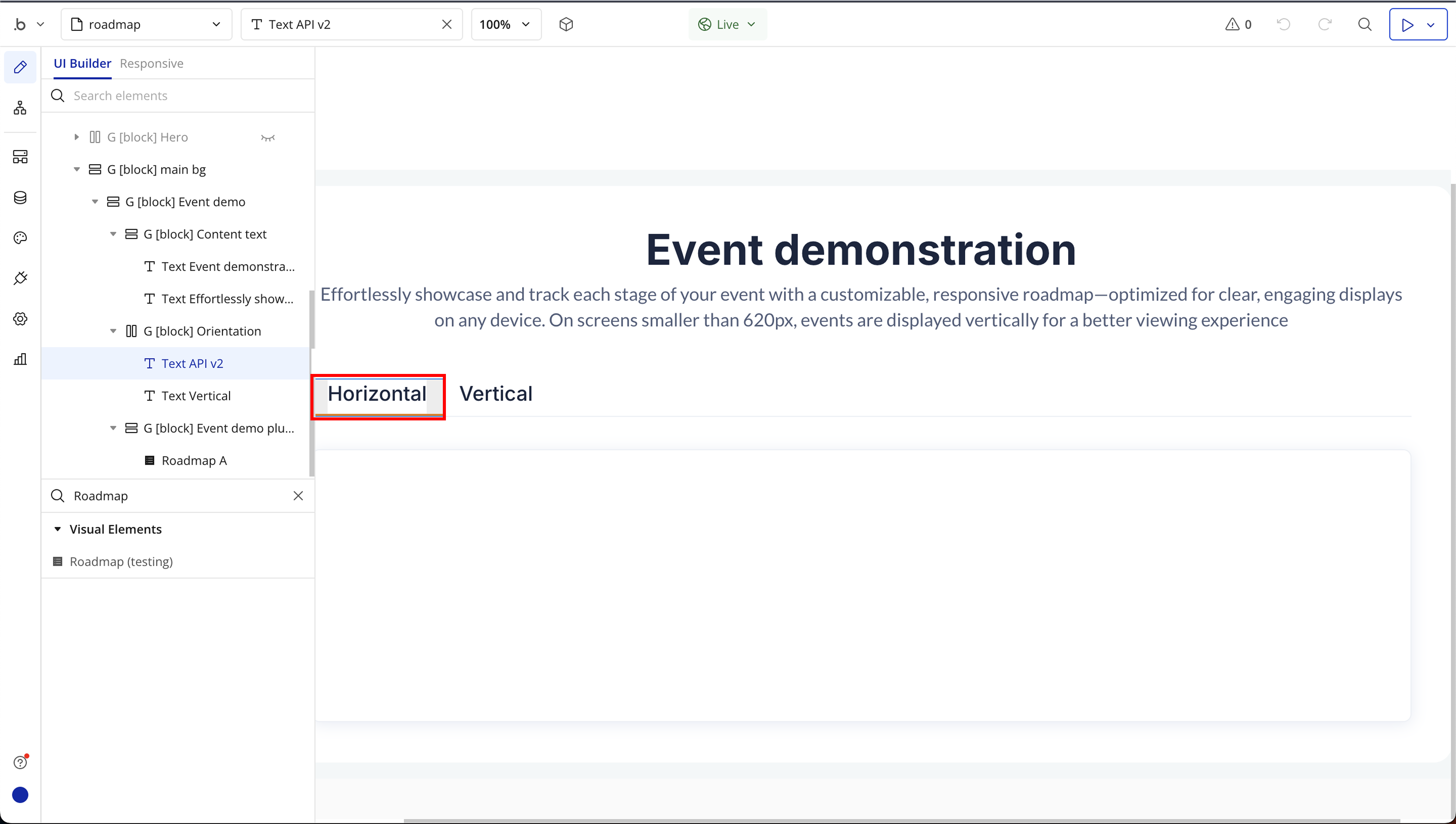The width and height of the screenshot is (1456, 824).
Task: Click the Preview play button
Action: tap(1407, 24)
